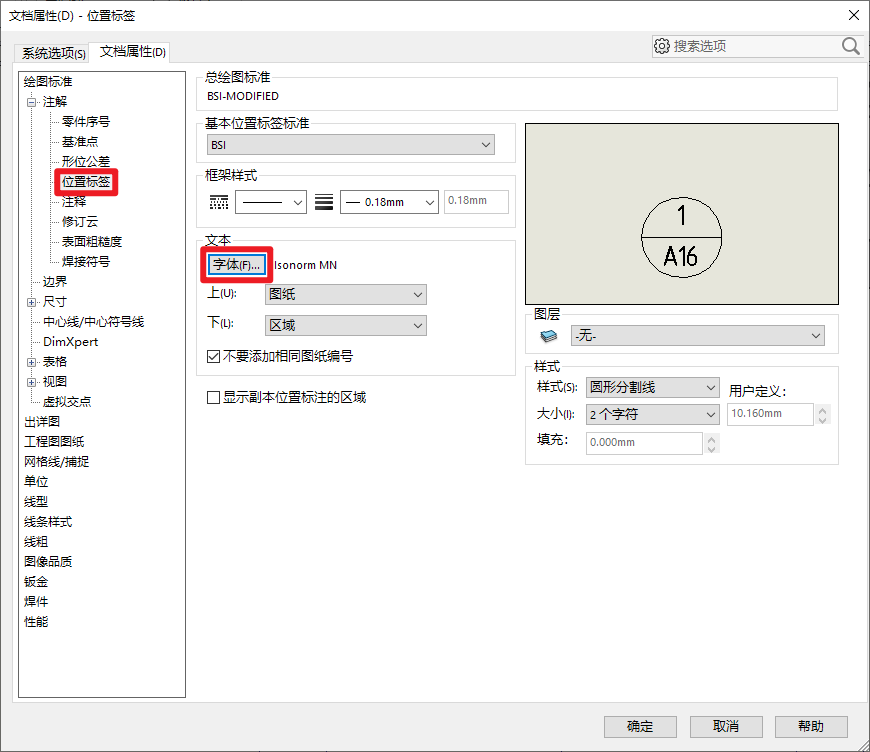Screen dimensions: 870x752
Task: Select 中心线/中心符号线 in the tree
Action: [x=93, y=322]
